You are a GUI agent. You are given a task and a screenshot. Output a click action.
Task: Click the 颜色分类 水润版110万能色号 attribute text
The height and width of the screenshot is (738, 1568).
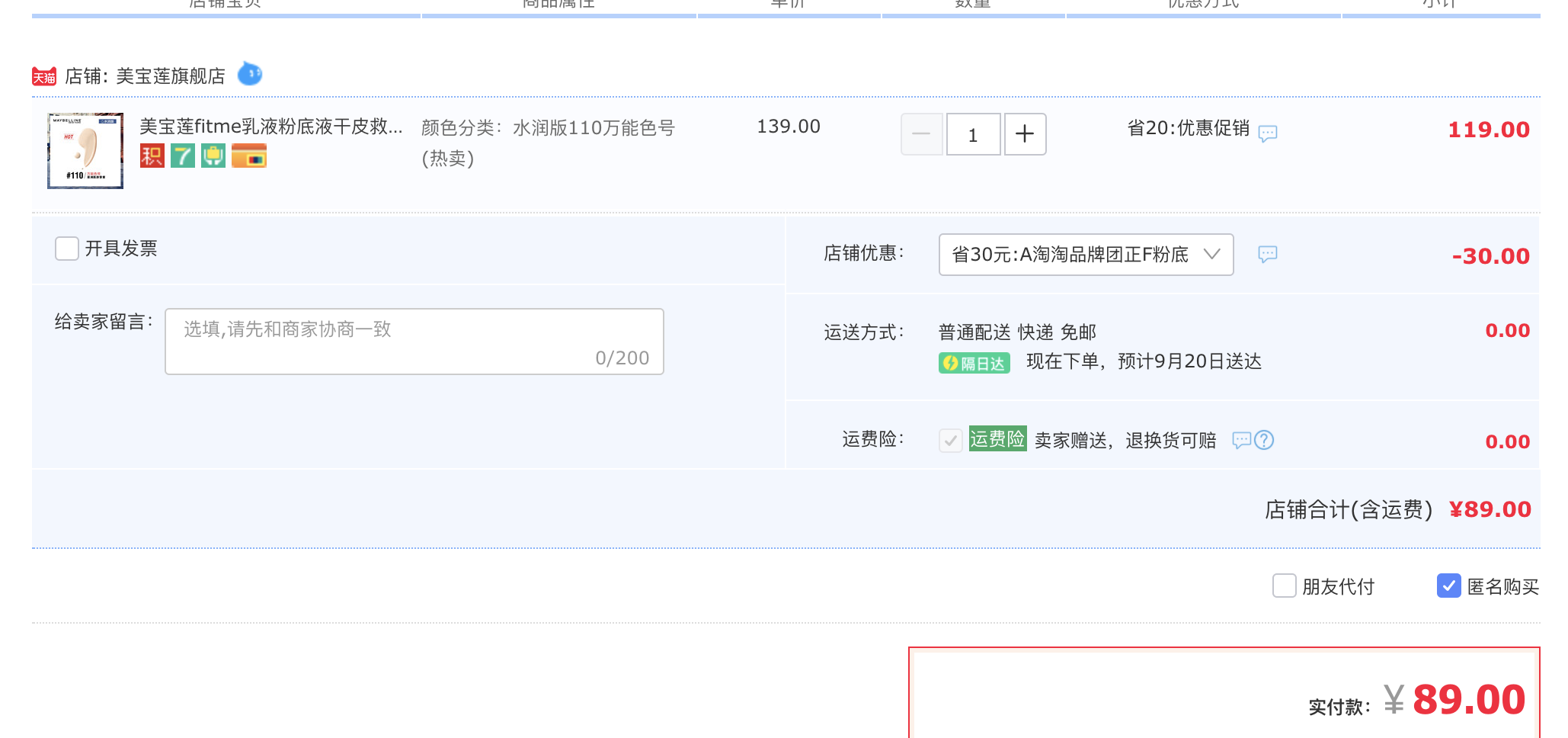549,143
